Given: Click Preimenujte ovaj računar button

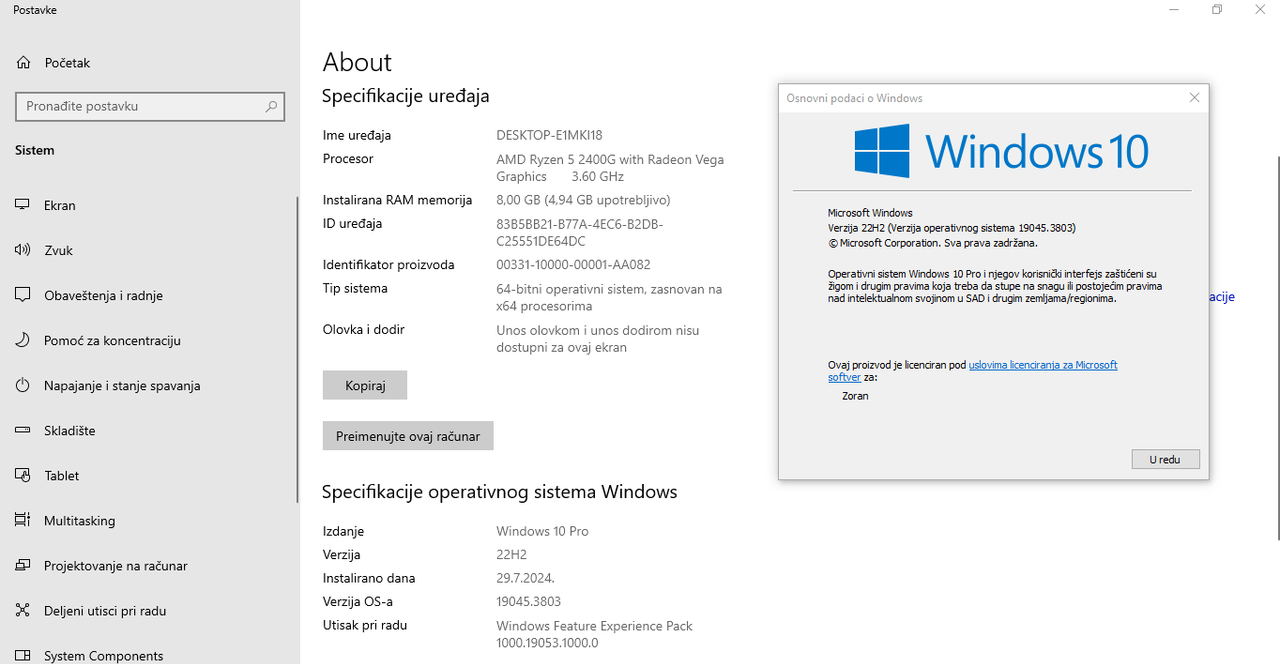Looking at the screenshot, I should pos(408,436).
